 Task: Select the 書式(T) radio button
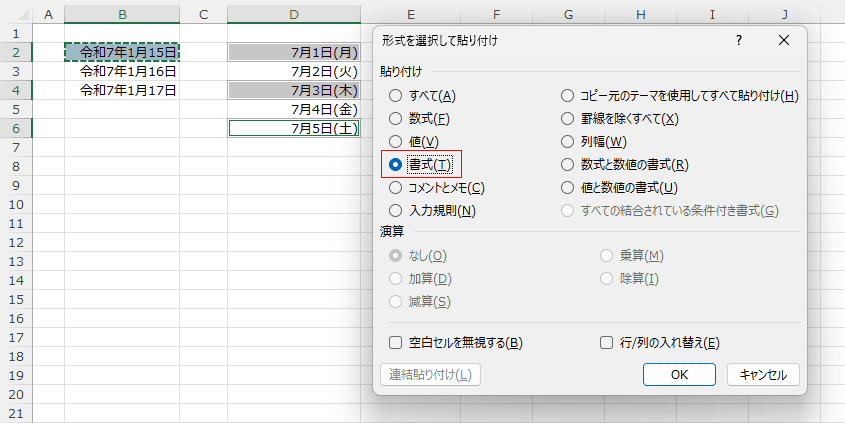pos(395,164)
